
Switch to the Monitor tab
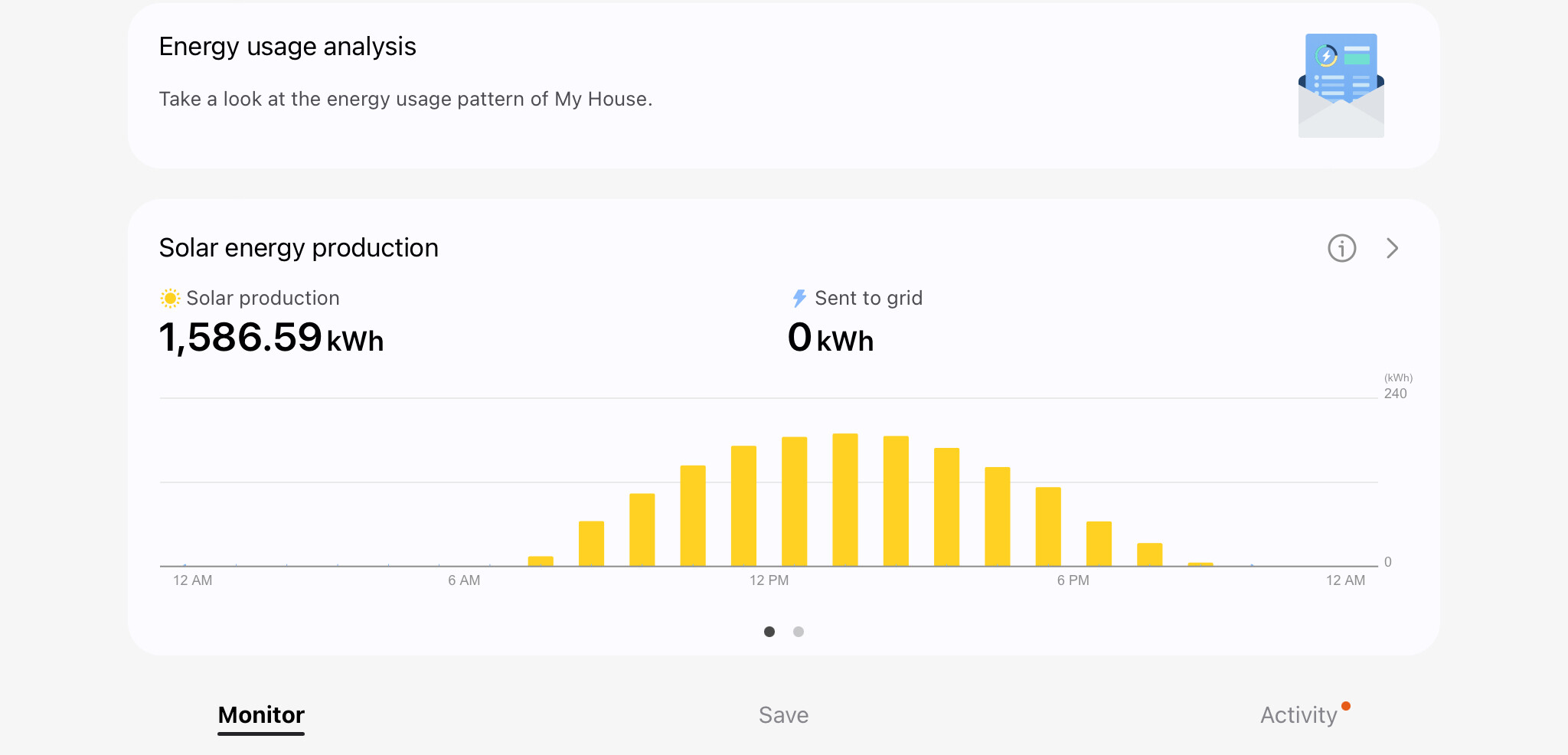point(261,714)
